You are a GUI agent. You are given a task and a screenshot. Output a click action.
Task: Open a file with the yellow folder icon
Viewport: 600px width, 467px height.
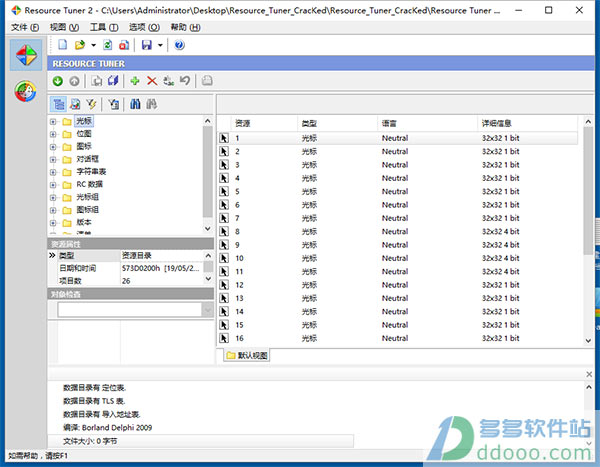[80, 45]
